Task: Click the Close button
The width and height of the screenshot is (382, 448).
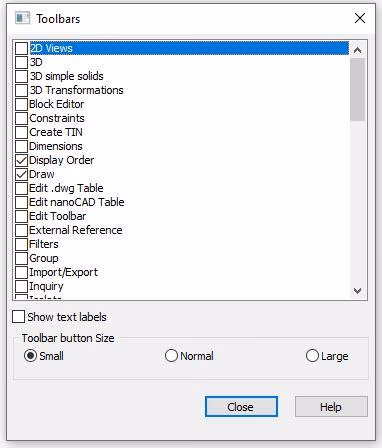Action: pos(241,407)
